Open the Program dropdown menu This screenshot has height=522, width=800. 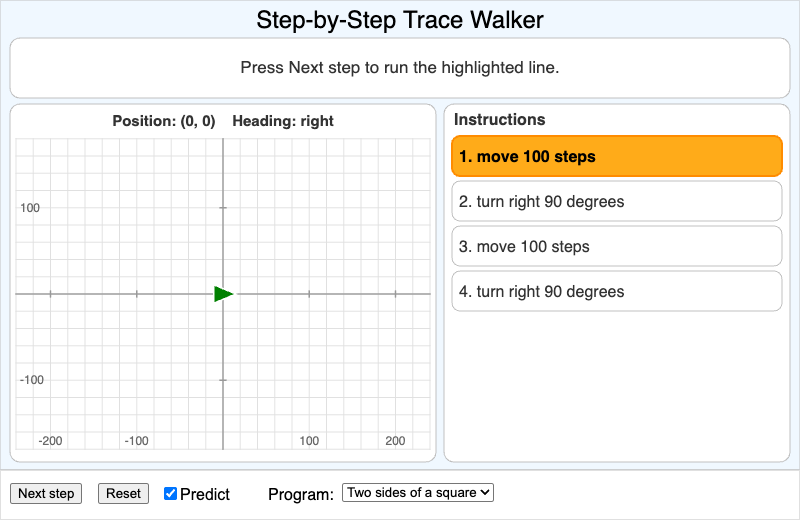tap(417, 492)
